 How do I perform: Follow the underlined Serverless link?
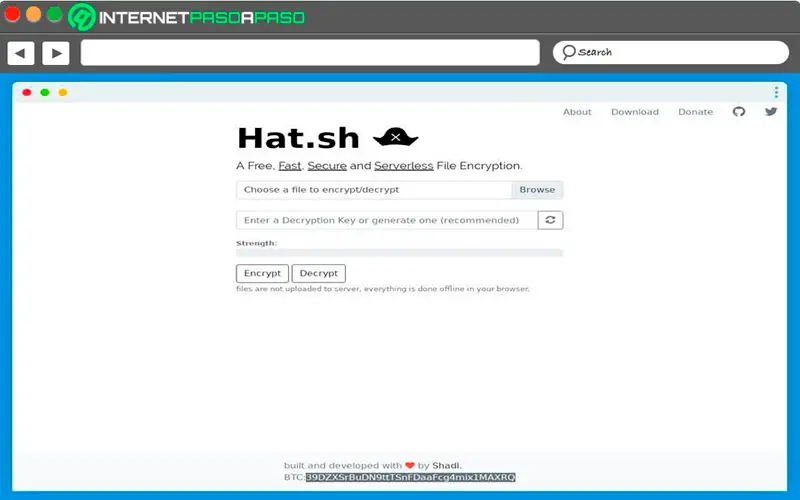(x=404, y=166)
